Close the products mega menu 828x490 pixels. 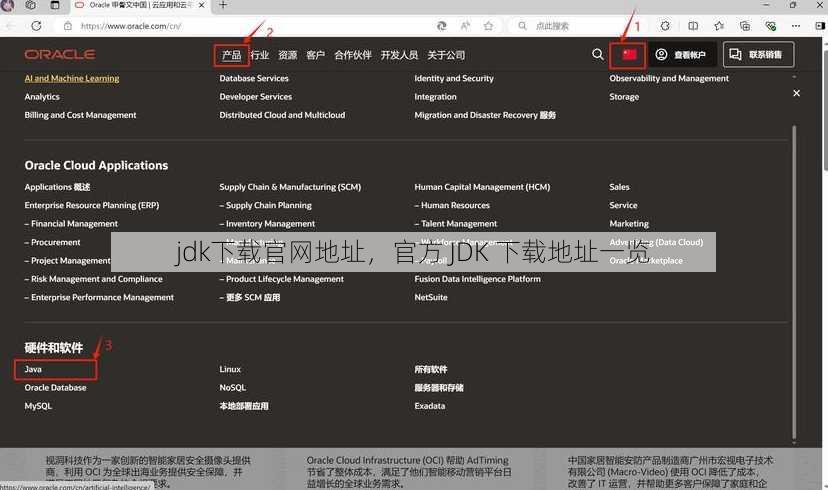click(x=796, y=93)
